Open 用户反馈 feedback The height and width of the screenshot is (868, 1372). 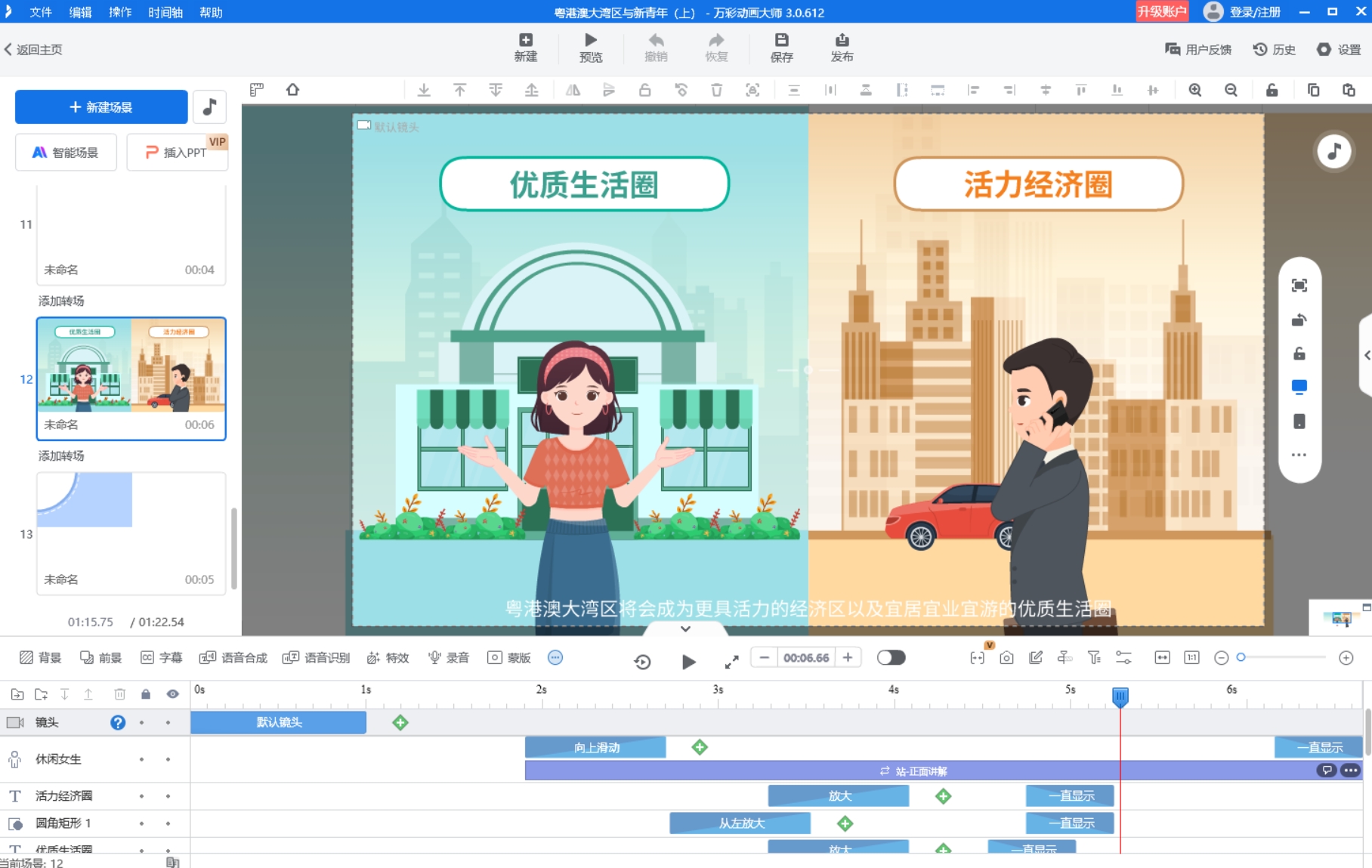click(1199, 50)
